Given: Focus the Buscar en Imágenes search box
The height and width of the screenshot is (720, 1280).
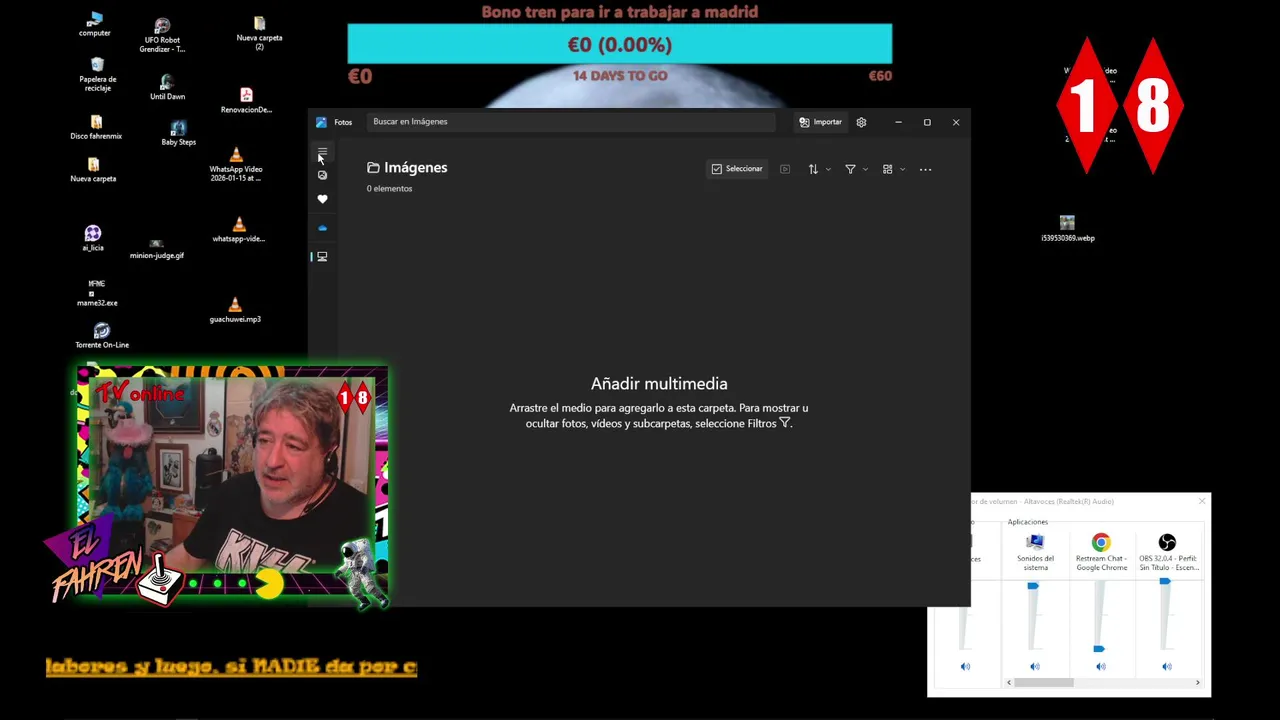Looking at the screenshot, I should (570, 122).
